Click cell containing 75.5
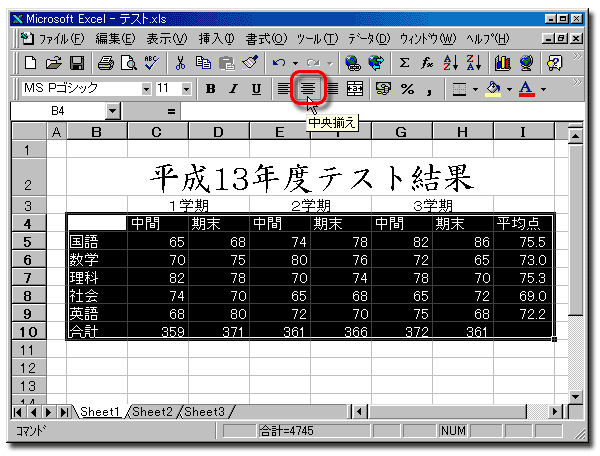The height and width of the screenshot is (456, 600). pos(523,242)
